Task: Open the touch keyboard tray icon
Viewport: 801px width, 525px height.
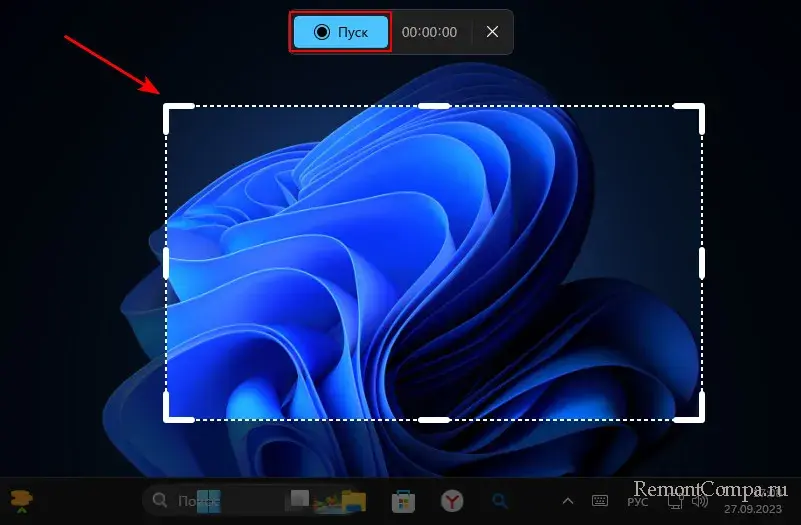Action: point(600,500)
